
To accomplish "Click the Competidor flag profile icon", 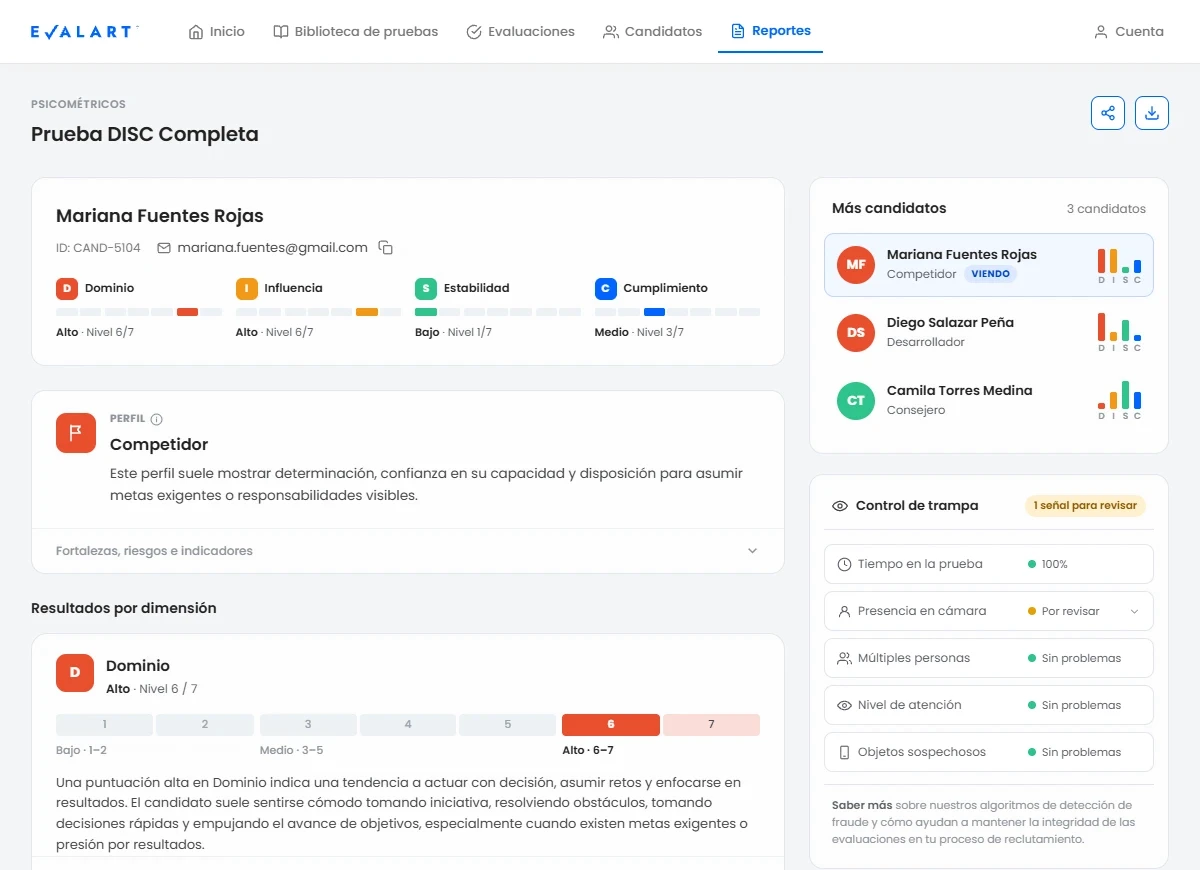I will pyautogui.click(x=76, y=433).
